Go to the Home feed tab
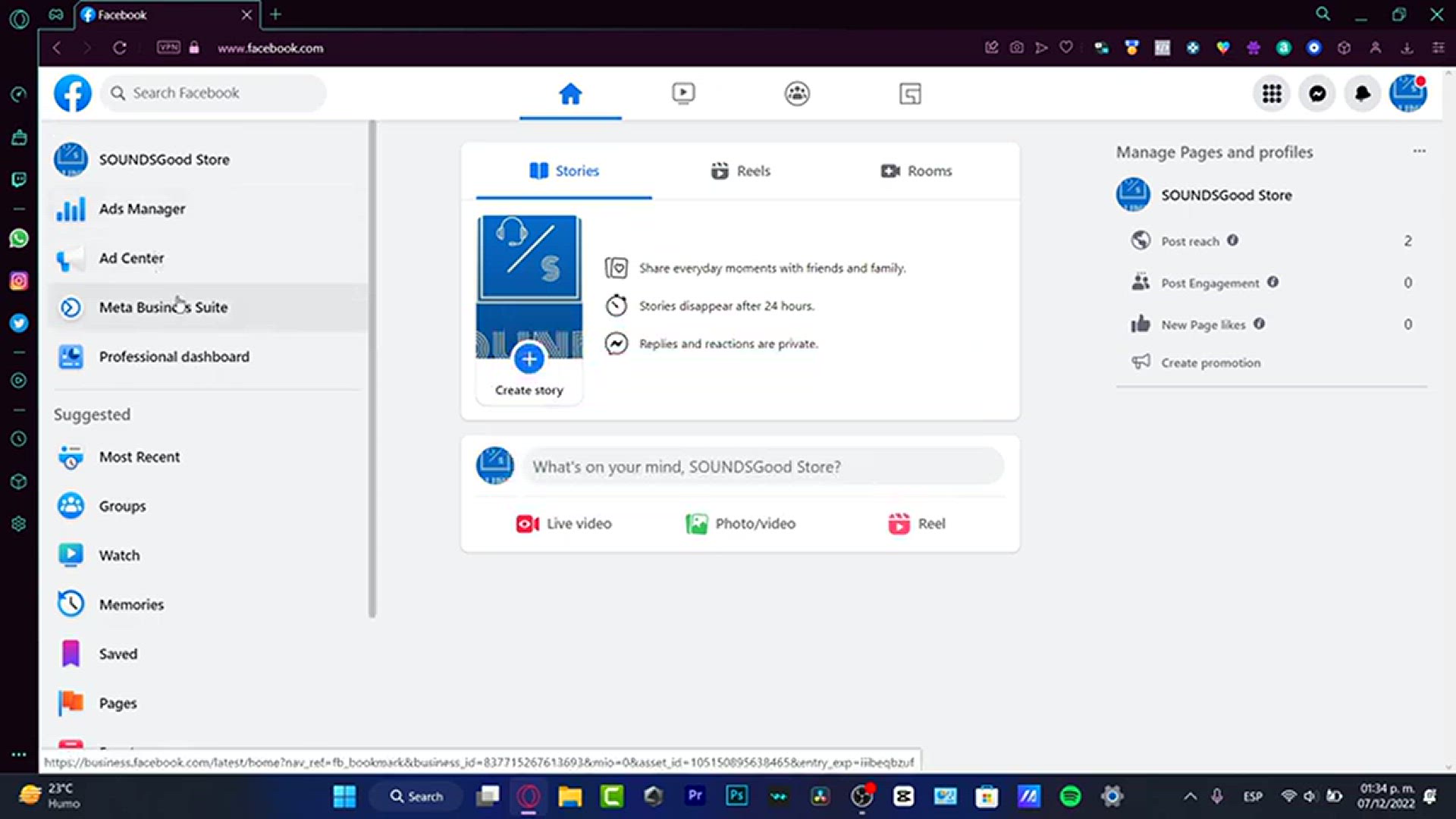The width and height of the screenshot is (1456, 819). point(570,94)
